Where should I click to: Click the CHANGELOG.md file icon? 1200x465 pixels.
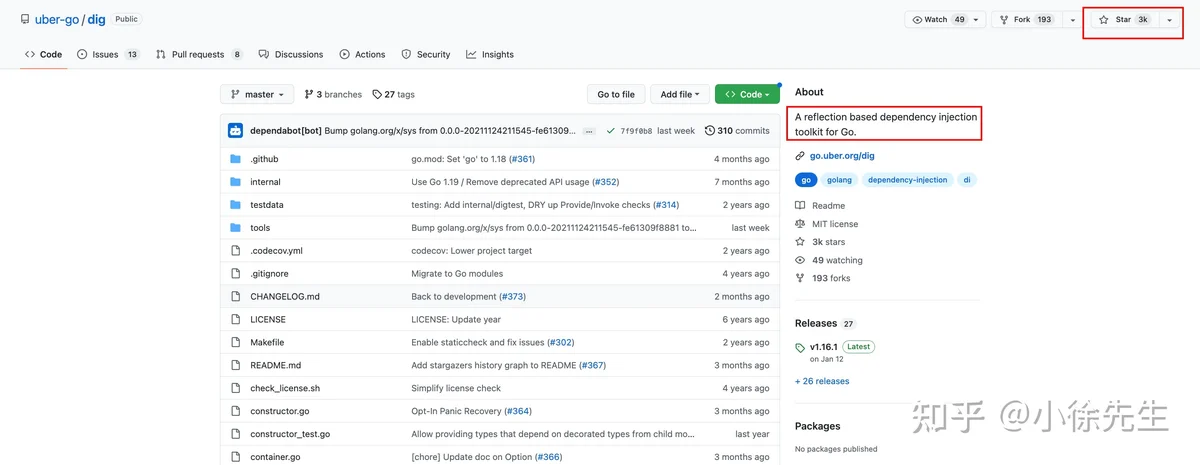(236, 297)
